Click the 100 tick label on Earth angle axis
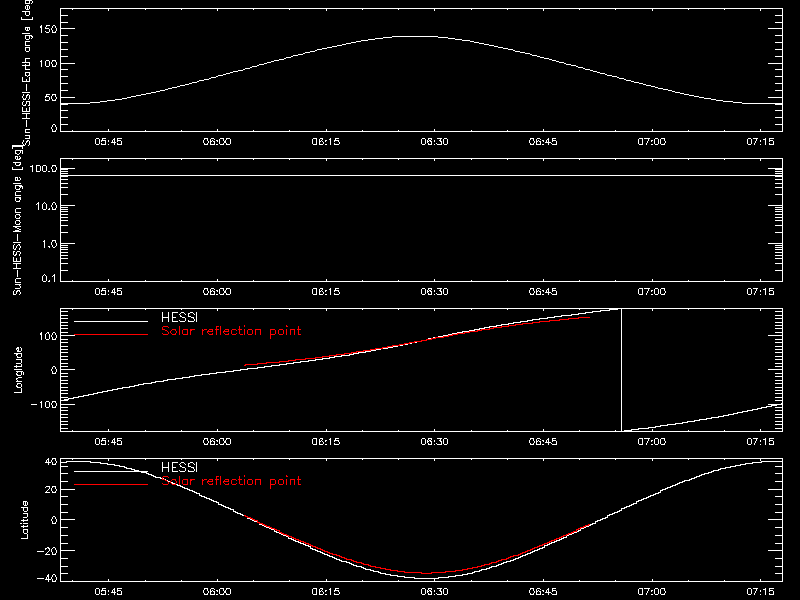 point(47,64)
